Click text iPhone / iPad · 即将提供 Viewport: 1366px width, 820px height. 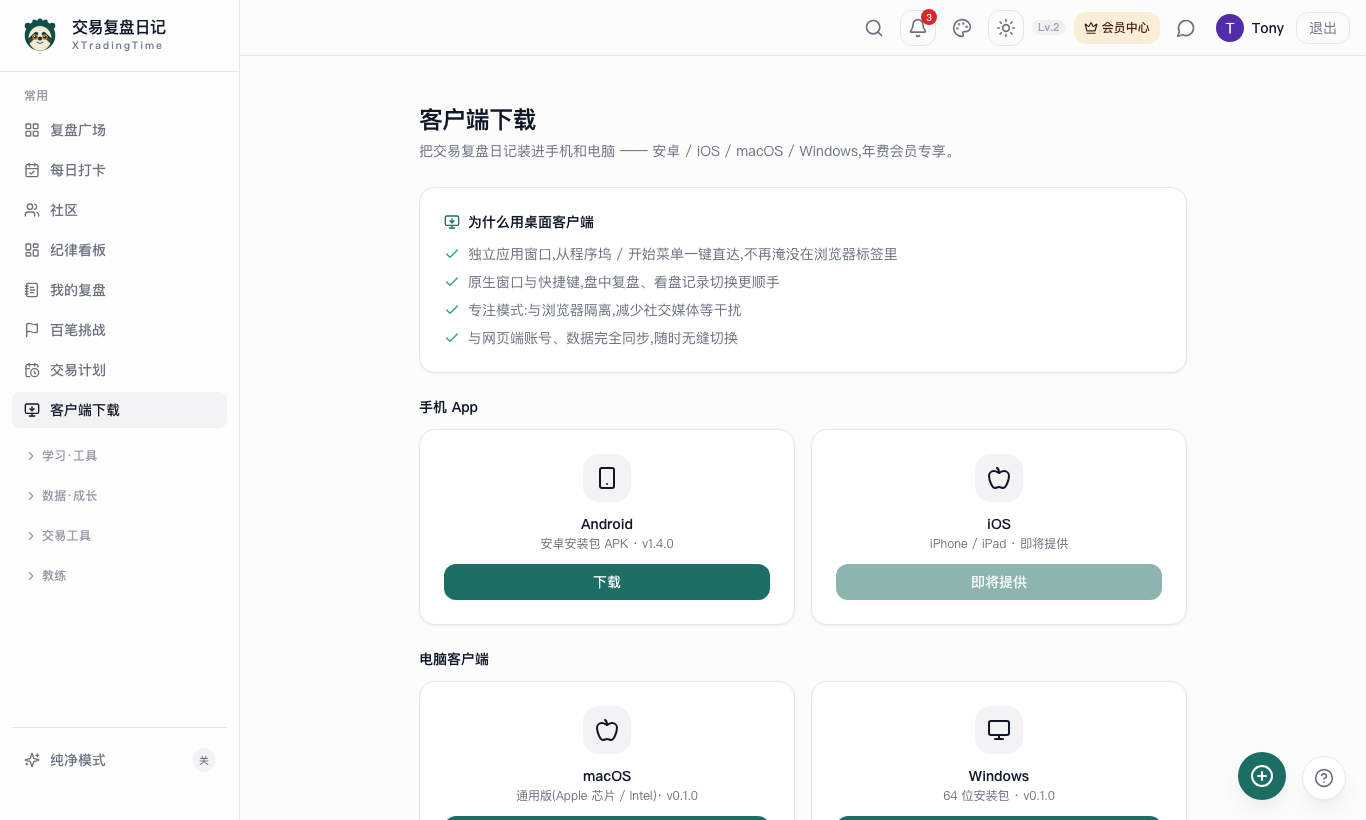point(999,544)
